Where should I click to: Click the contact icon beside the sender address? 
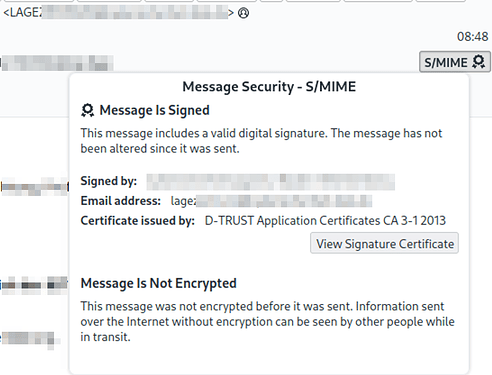[243, 13]
